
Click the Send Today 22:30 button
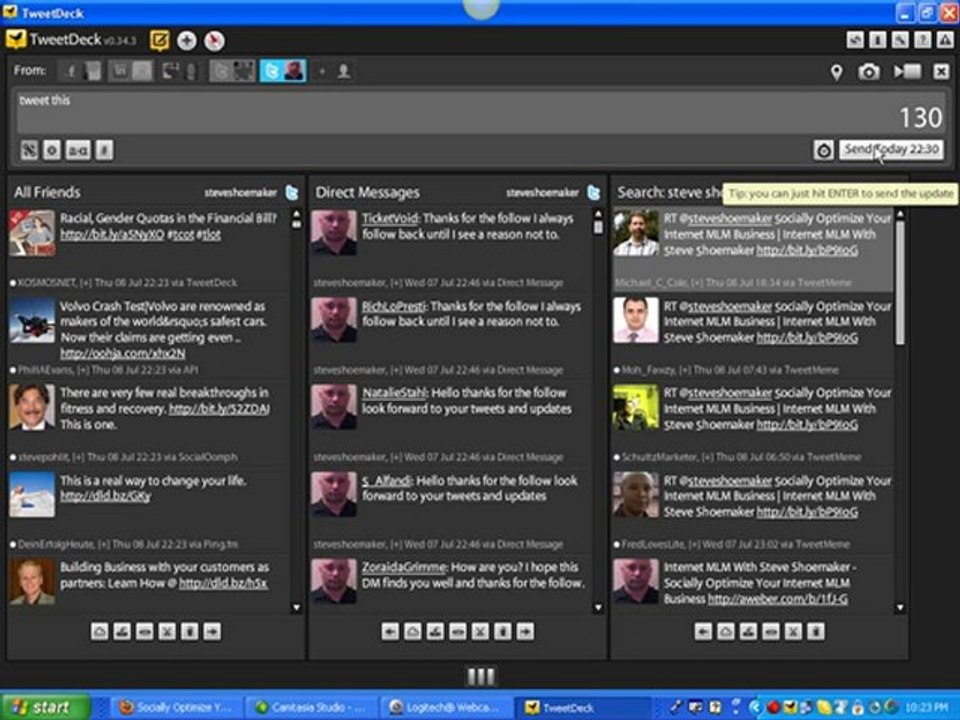pos(891,149)
